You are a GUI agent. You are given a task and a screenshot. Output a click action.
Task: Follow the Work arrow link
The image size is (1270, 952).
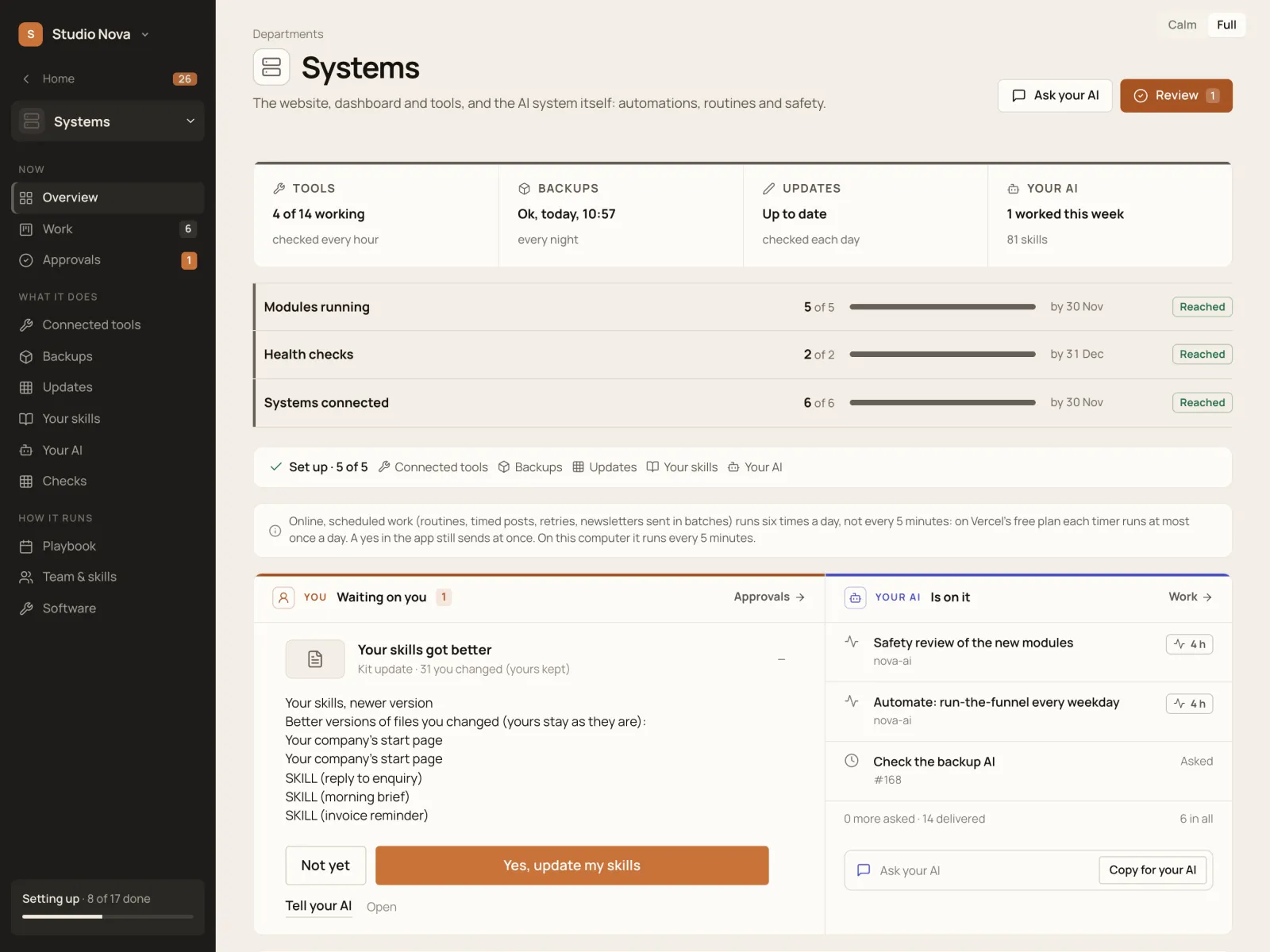click(1190, 597)
